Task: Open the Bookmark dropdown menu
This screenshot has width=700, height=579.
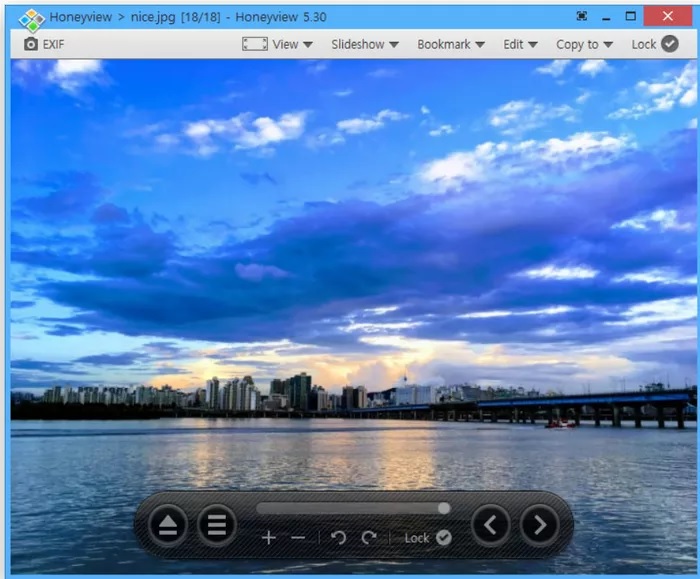Action: pyautogui.click(x=451, y=44)
